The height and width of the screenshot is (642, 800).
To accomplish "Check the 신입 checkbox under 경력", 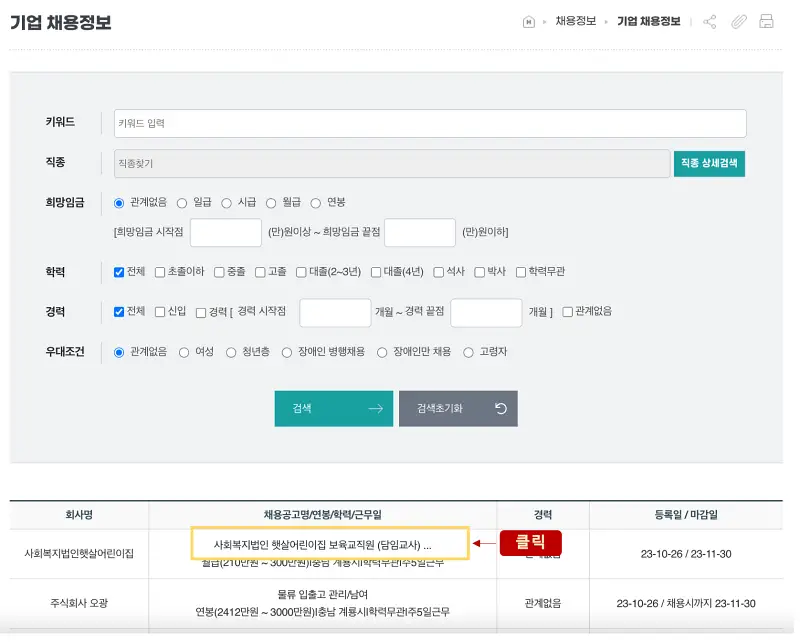I will 160,311.
